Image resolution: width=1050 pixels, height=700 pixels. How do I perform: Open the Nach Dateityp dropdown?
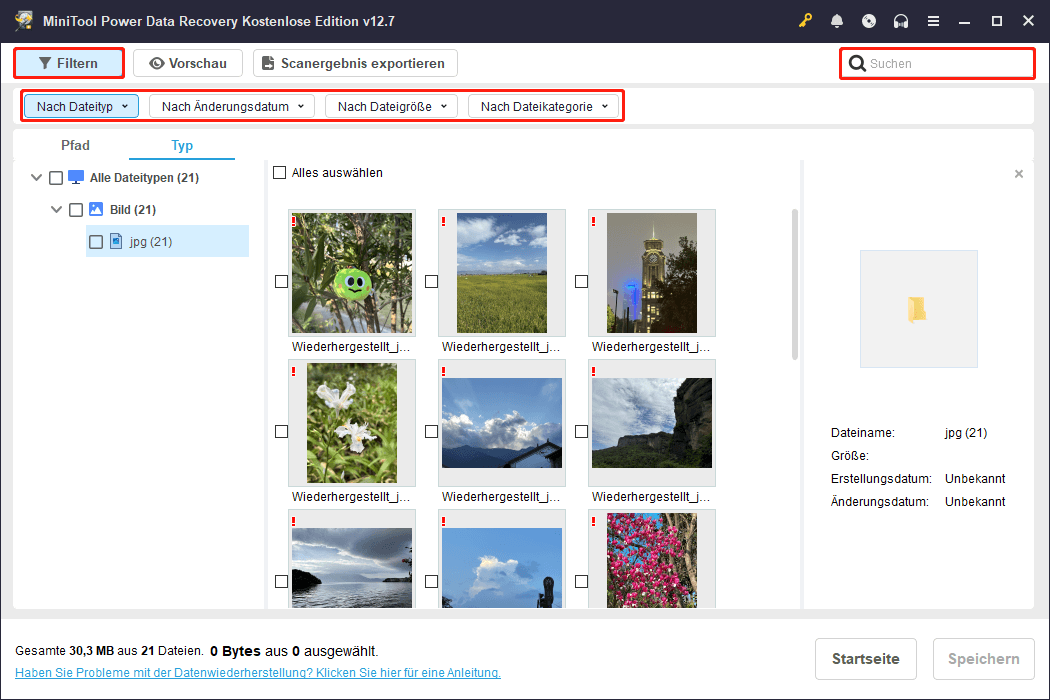point(82,106)
